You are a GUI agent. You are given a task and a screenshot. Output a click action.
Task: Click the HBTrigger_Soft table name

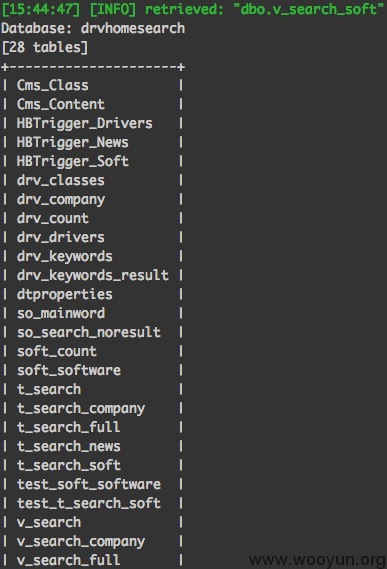click(73, 161)
